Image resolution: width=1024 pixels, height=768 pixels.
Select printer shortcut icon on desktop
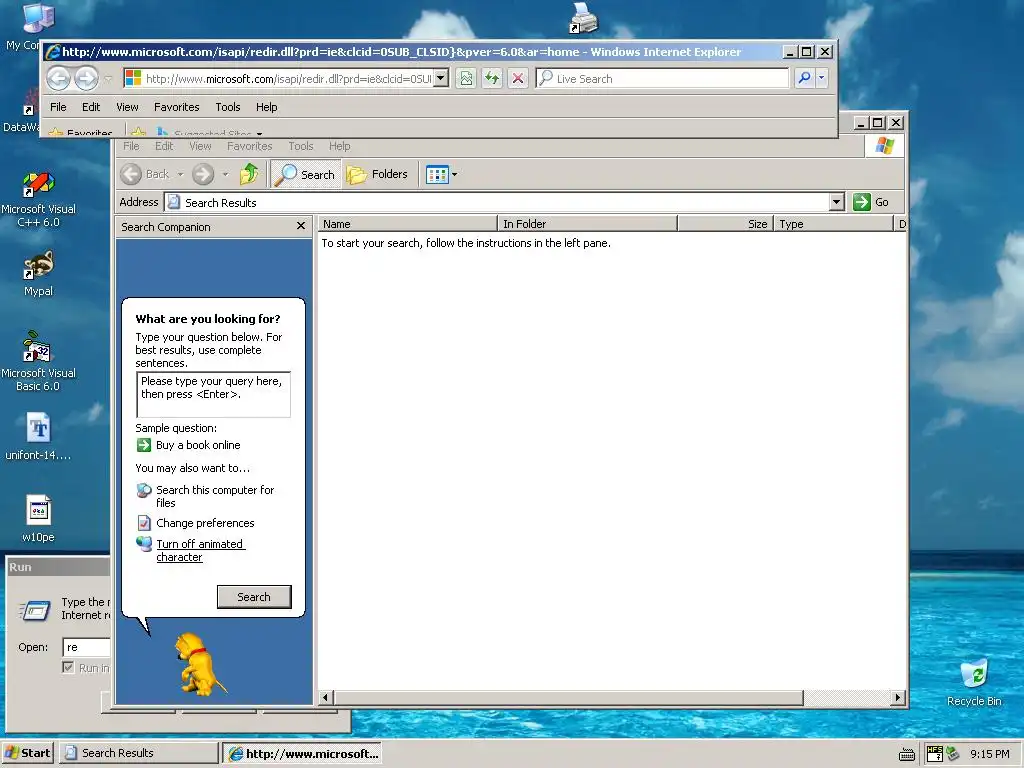coord(583,18)
